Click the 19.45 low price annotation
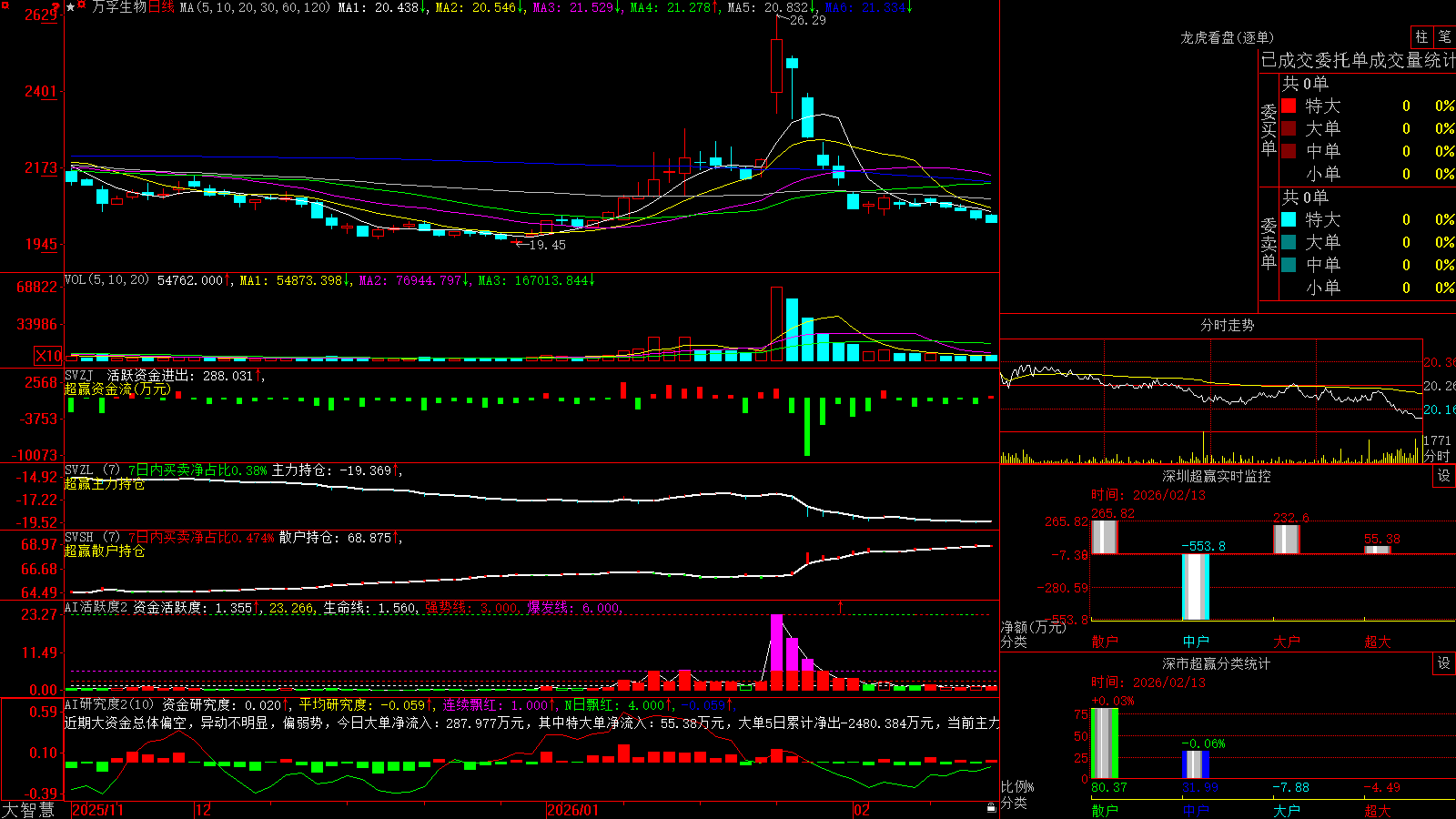This screenshot has height=819, width=1456. (547, 245)
